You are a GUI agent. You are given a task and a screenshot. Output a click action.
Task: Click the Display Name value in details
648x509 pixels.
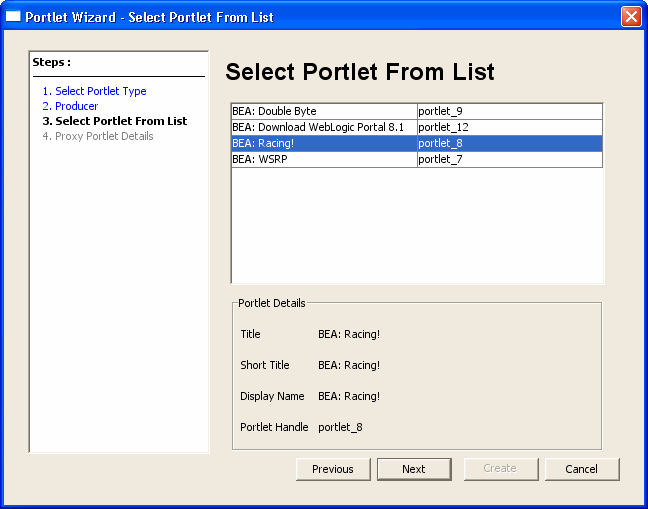click(349, 396)
